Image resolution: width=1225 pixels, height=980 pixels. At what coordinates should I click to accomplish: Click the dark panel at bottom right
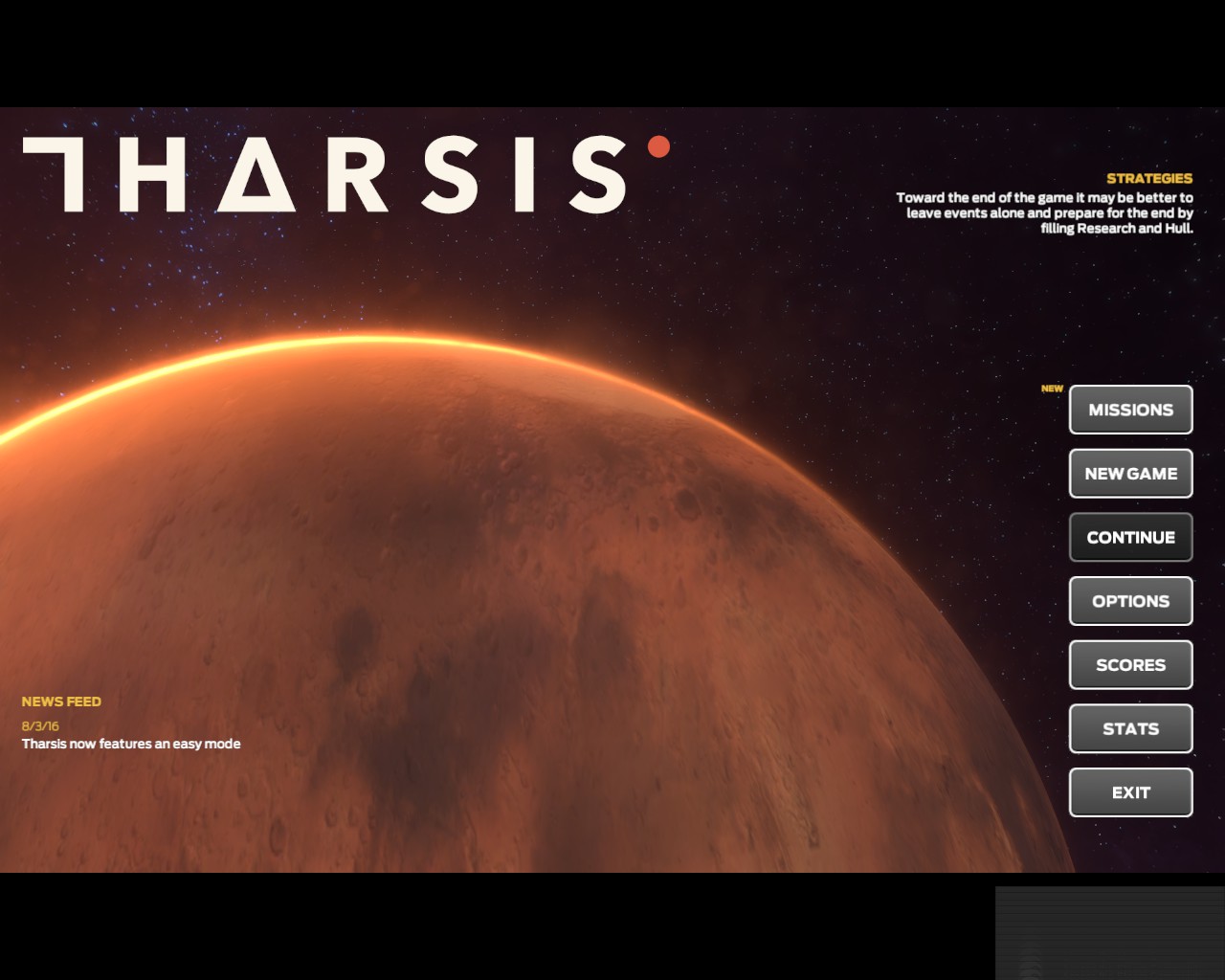(1108, 933)
